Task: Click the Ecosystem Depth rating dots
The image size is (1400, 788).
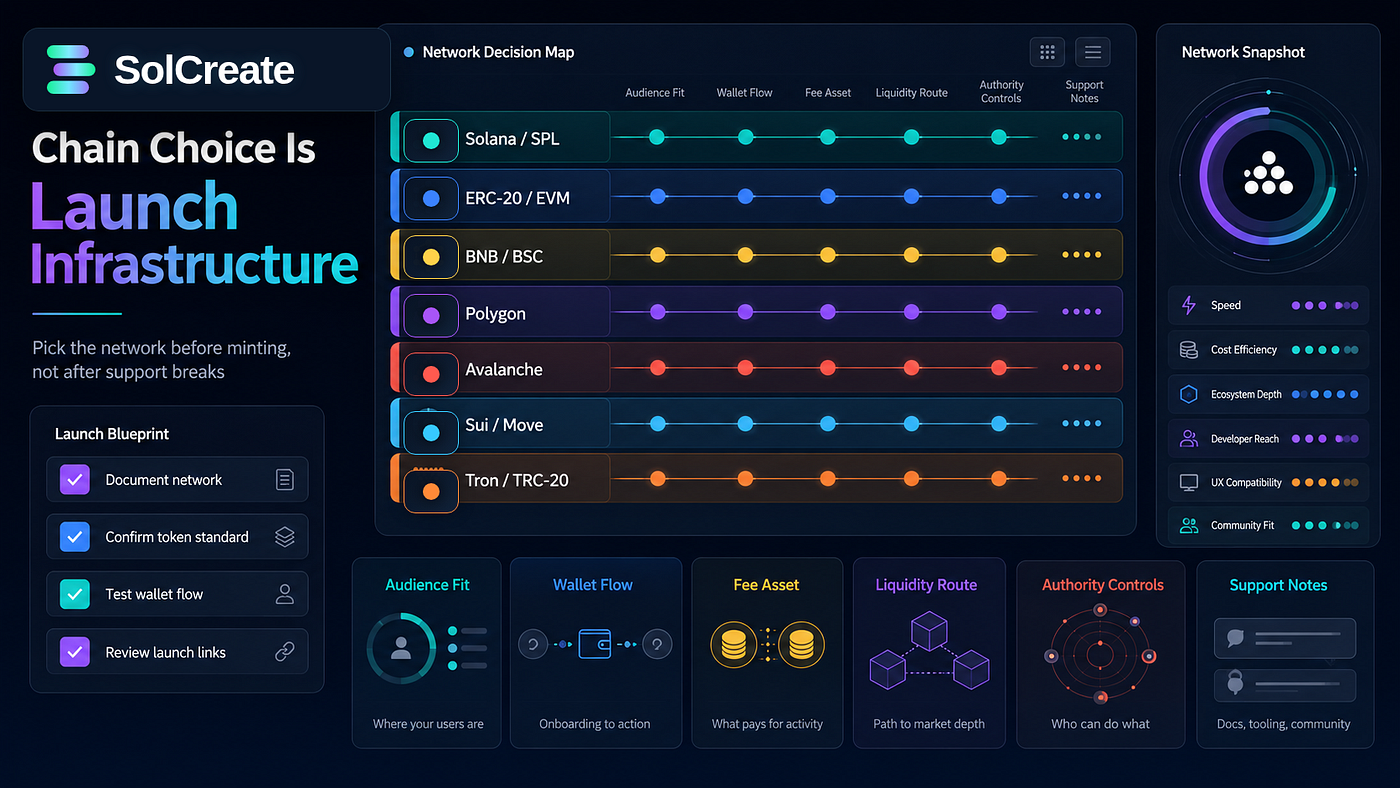Action: point(1325,394)
